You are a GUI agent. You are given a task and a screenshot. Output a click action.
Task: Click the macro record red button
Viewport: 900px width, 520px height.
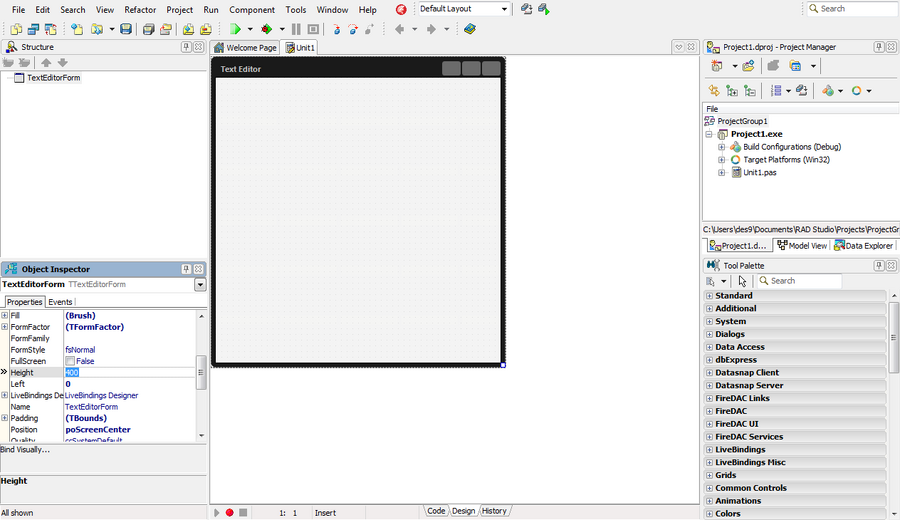[x=230, y=513]
